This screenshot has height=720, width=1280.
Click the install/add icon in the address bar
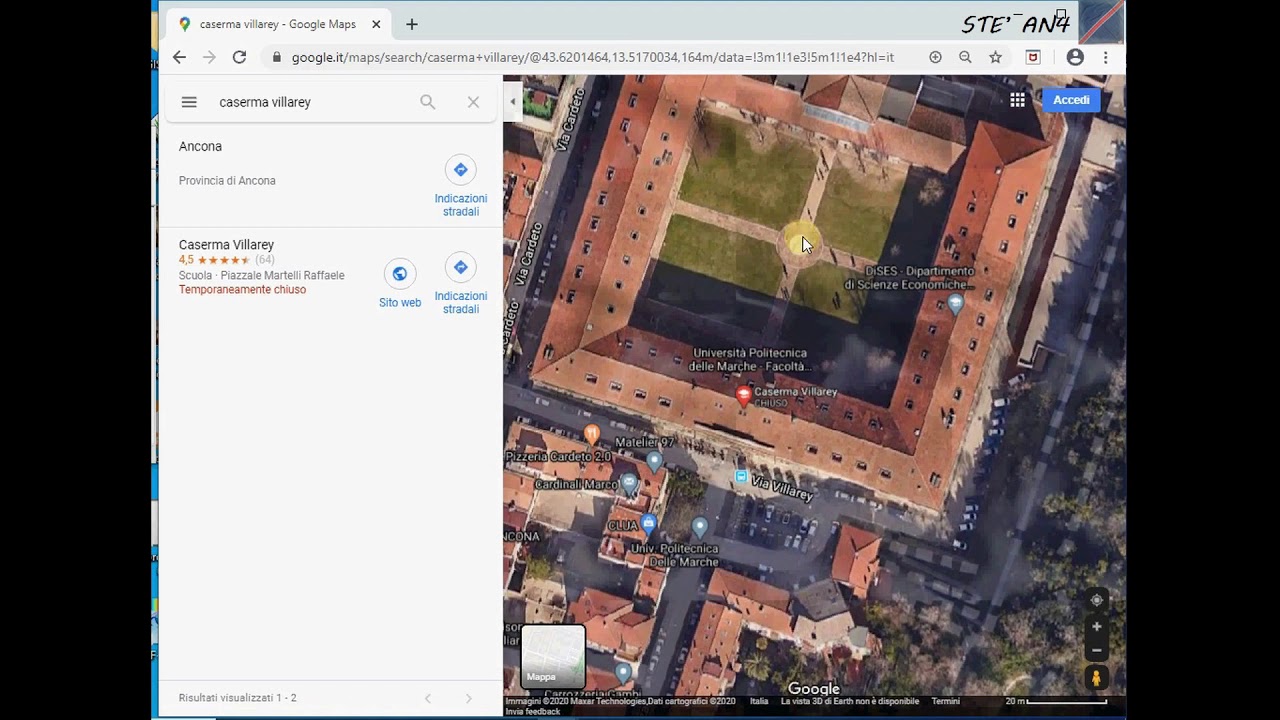pyautogui.click(x=935, y=58)
